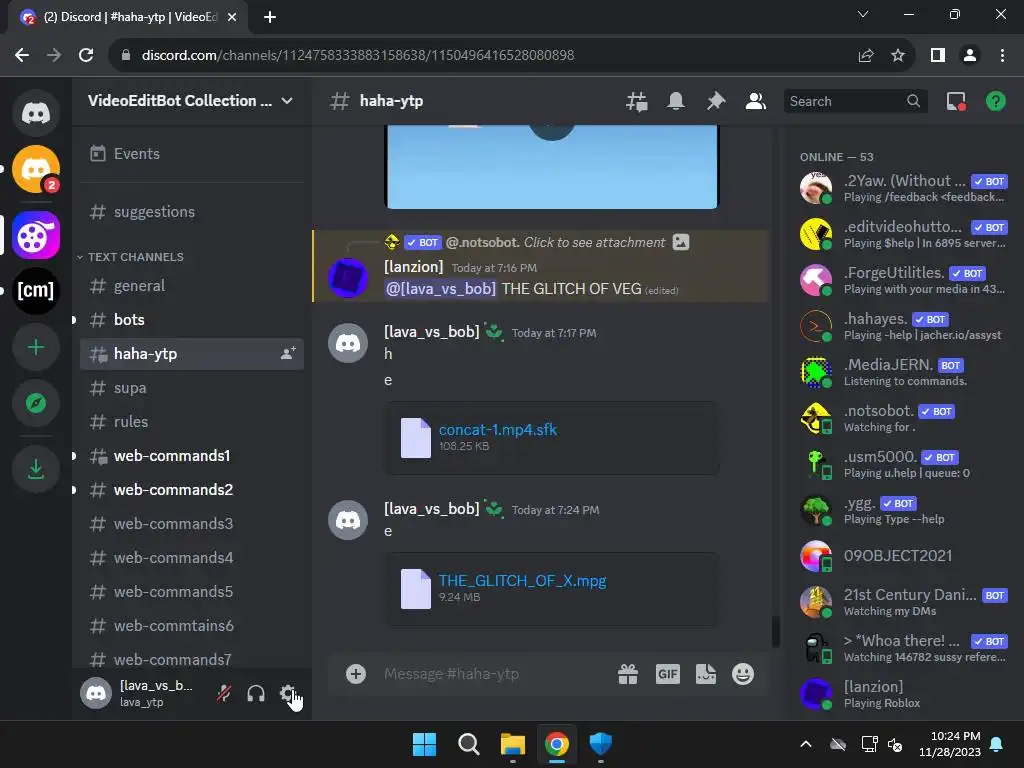Open notification settings bell in header
Viewport: 1024px width, 768px height.
tap(676, 101)
